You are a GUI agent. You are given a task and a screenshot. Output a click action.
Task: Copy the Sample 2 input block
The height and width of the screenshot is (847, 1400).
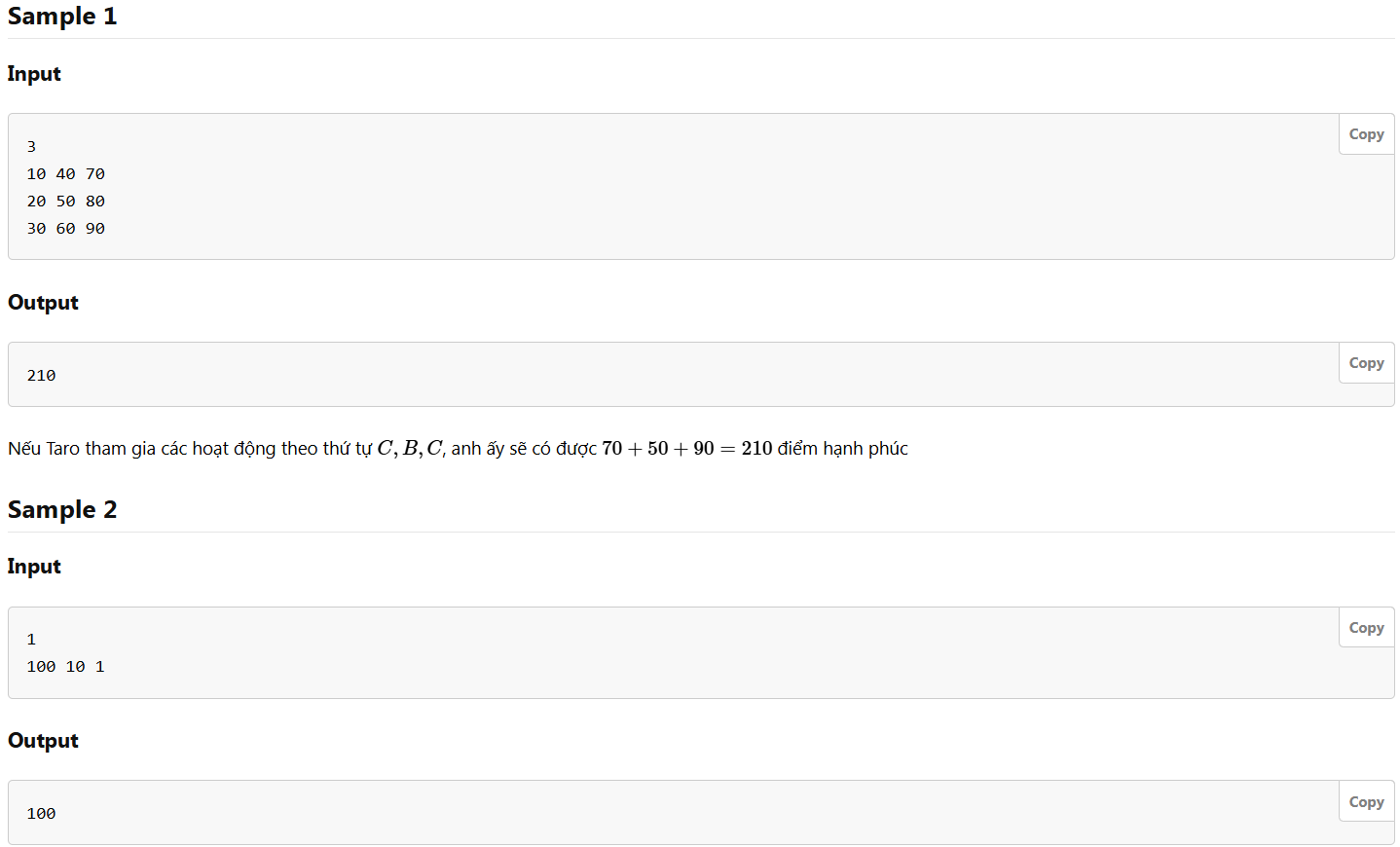[x=1366, y=628]
